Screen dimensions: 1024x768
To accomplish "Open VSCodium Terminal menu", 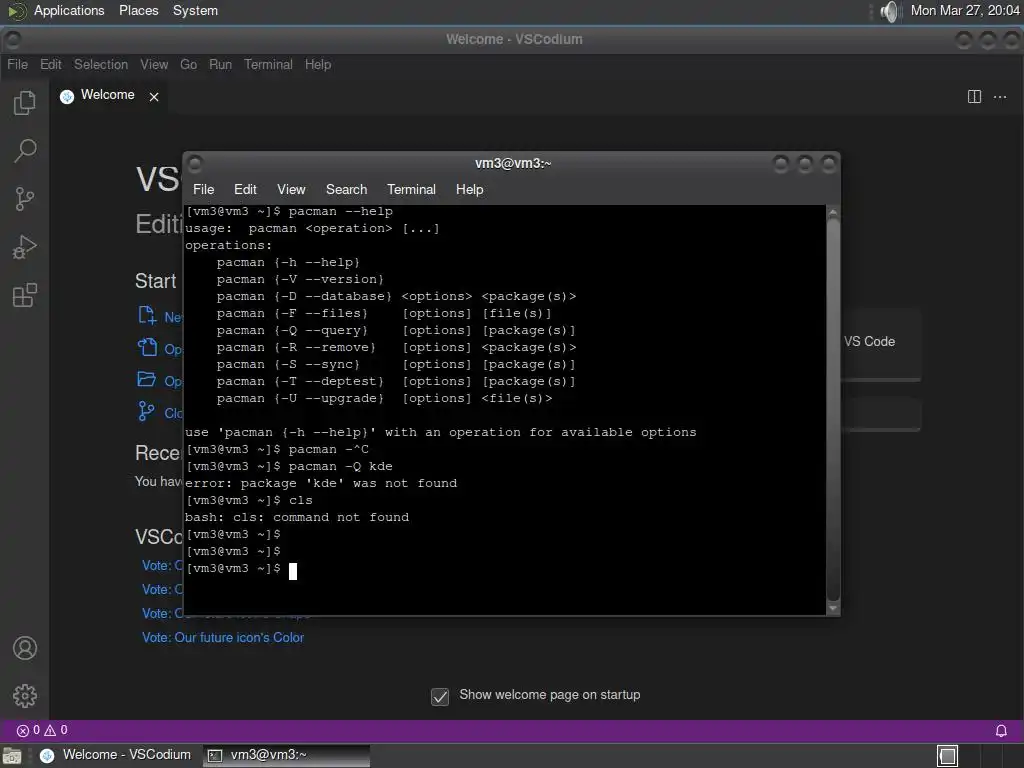I will click(268, 65).
